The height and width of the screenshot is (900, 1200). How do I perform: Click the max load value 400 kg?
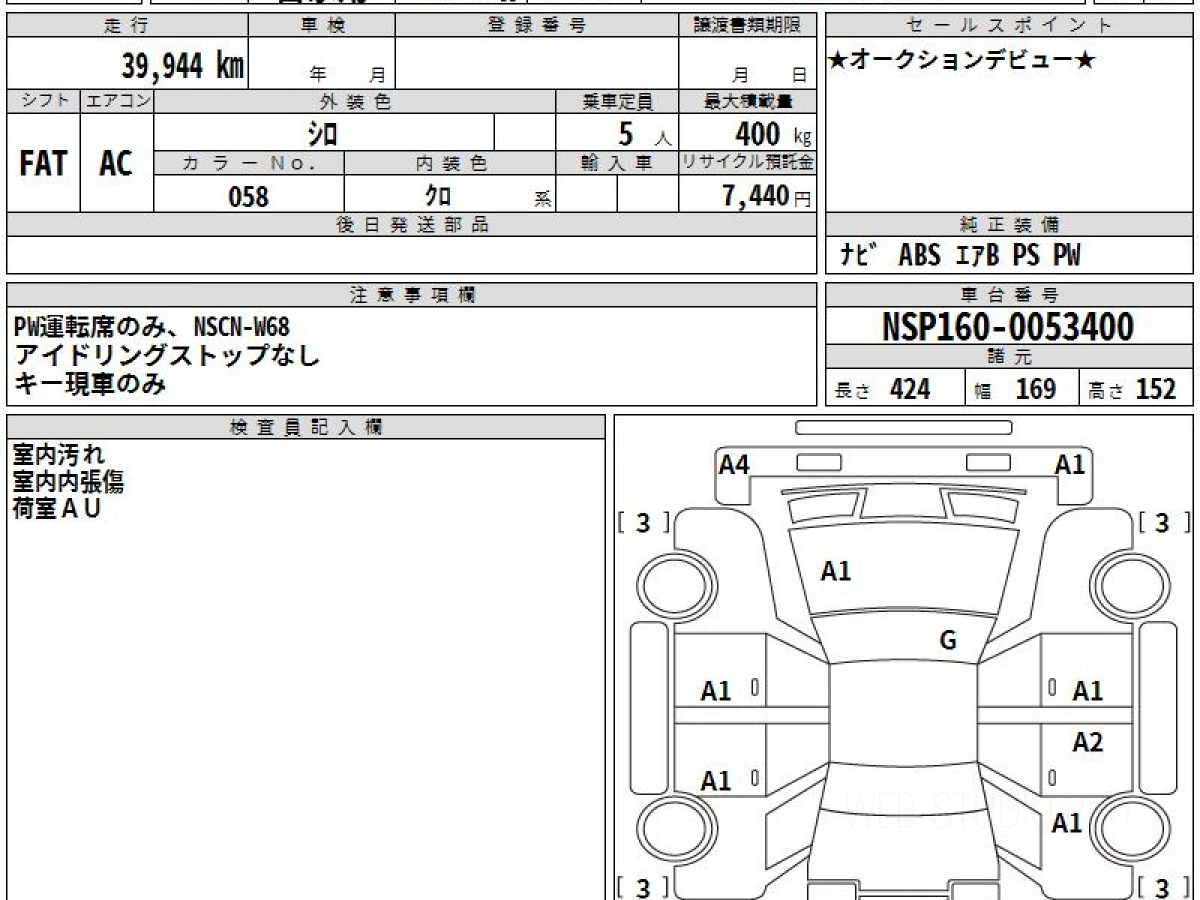click(773, 133)
